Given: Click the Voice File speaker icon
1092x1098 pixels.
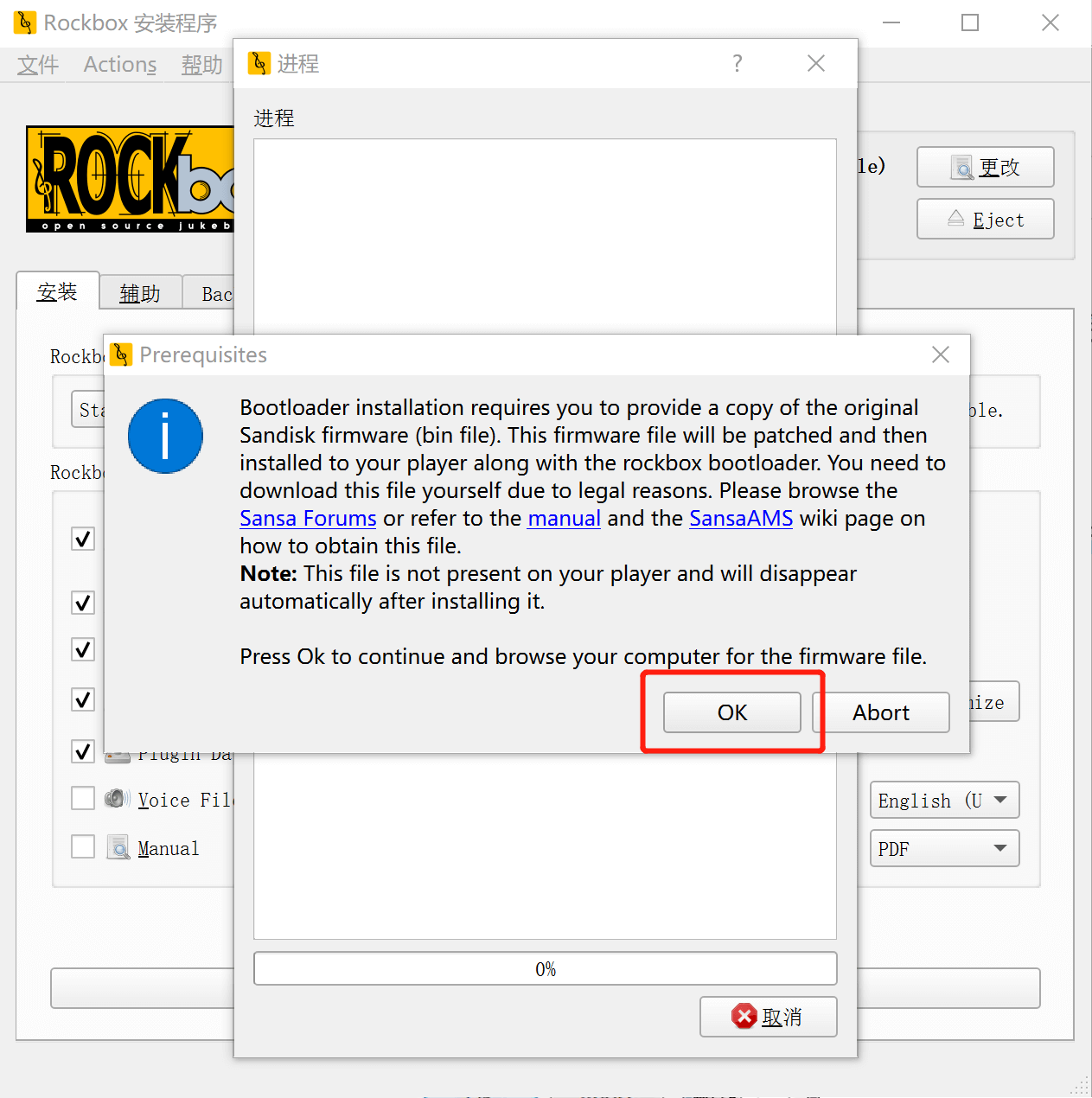Looking at the screenshot, I should coord(117,799).
